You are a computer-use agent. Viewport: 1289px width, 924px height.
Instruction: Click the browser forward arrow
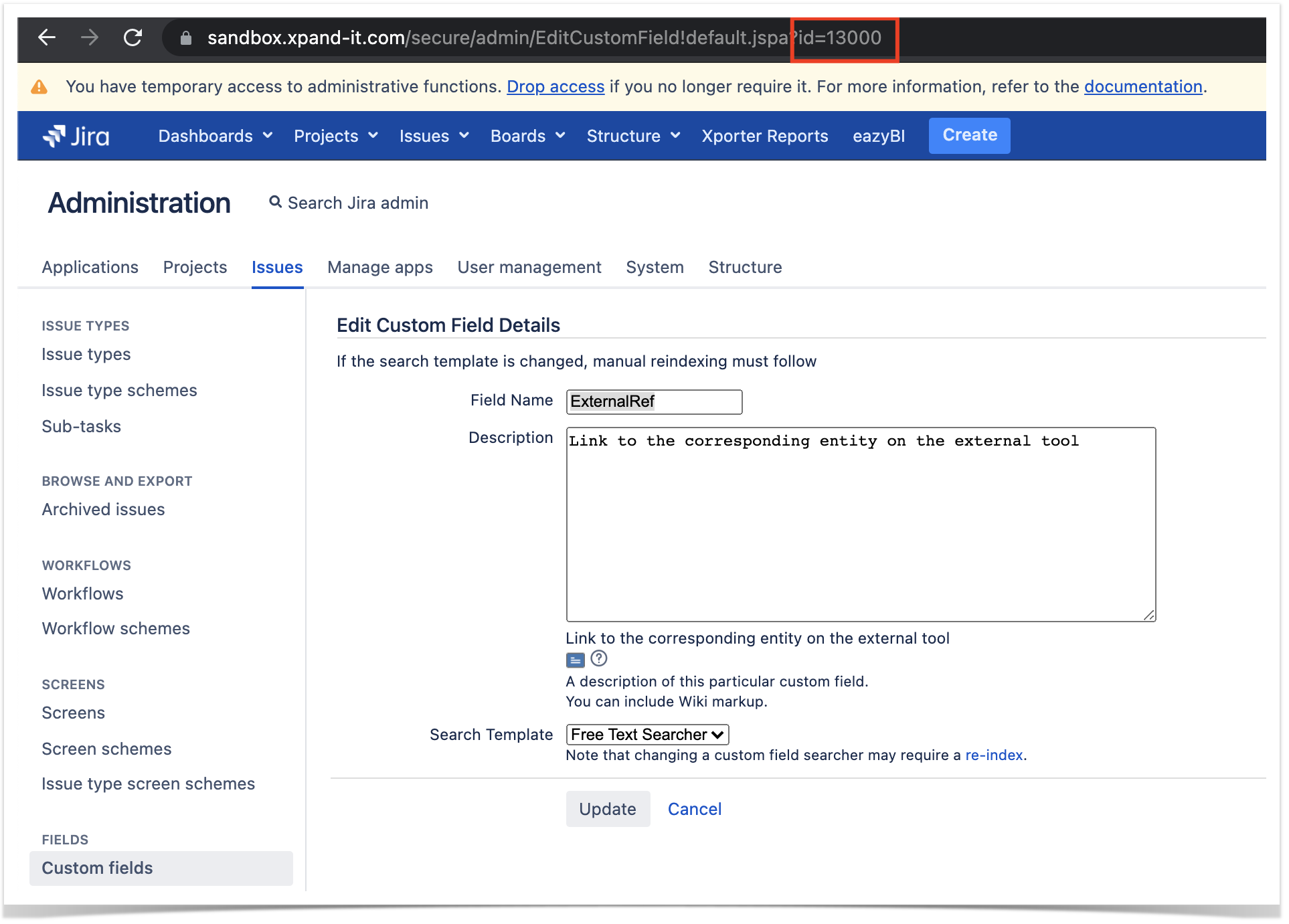coord(89,37)
